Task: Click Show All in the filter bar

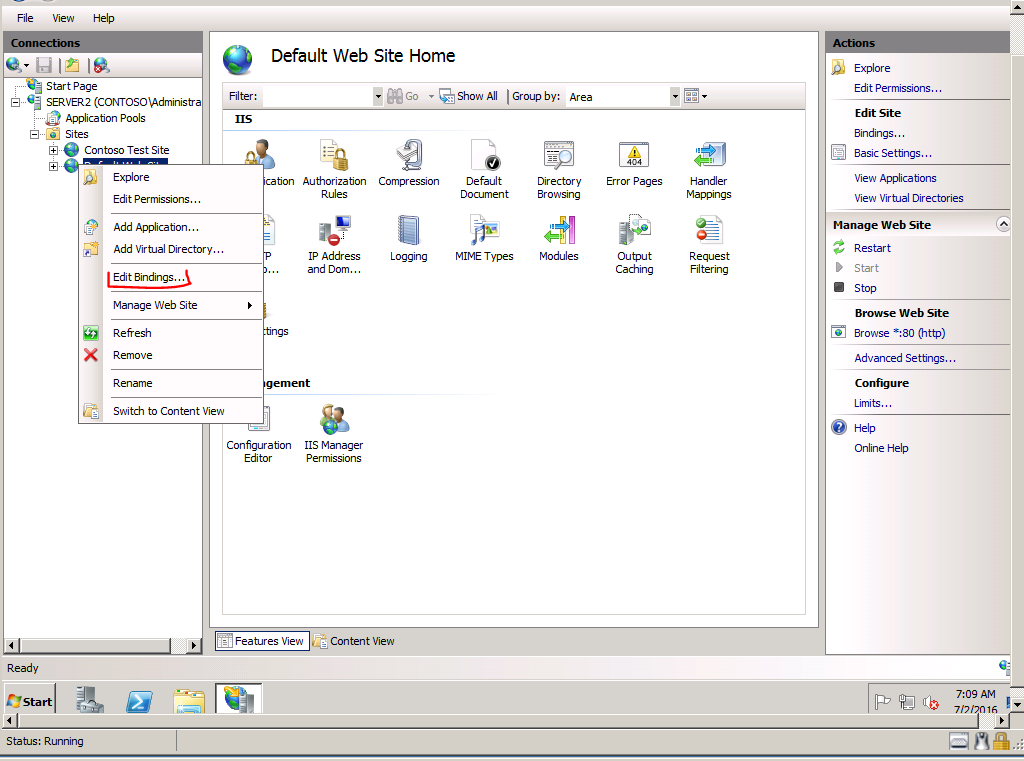Action: tap(468, 96)
